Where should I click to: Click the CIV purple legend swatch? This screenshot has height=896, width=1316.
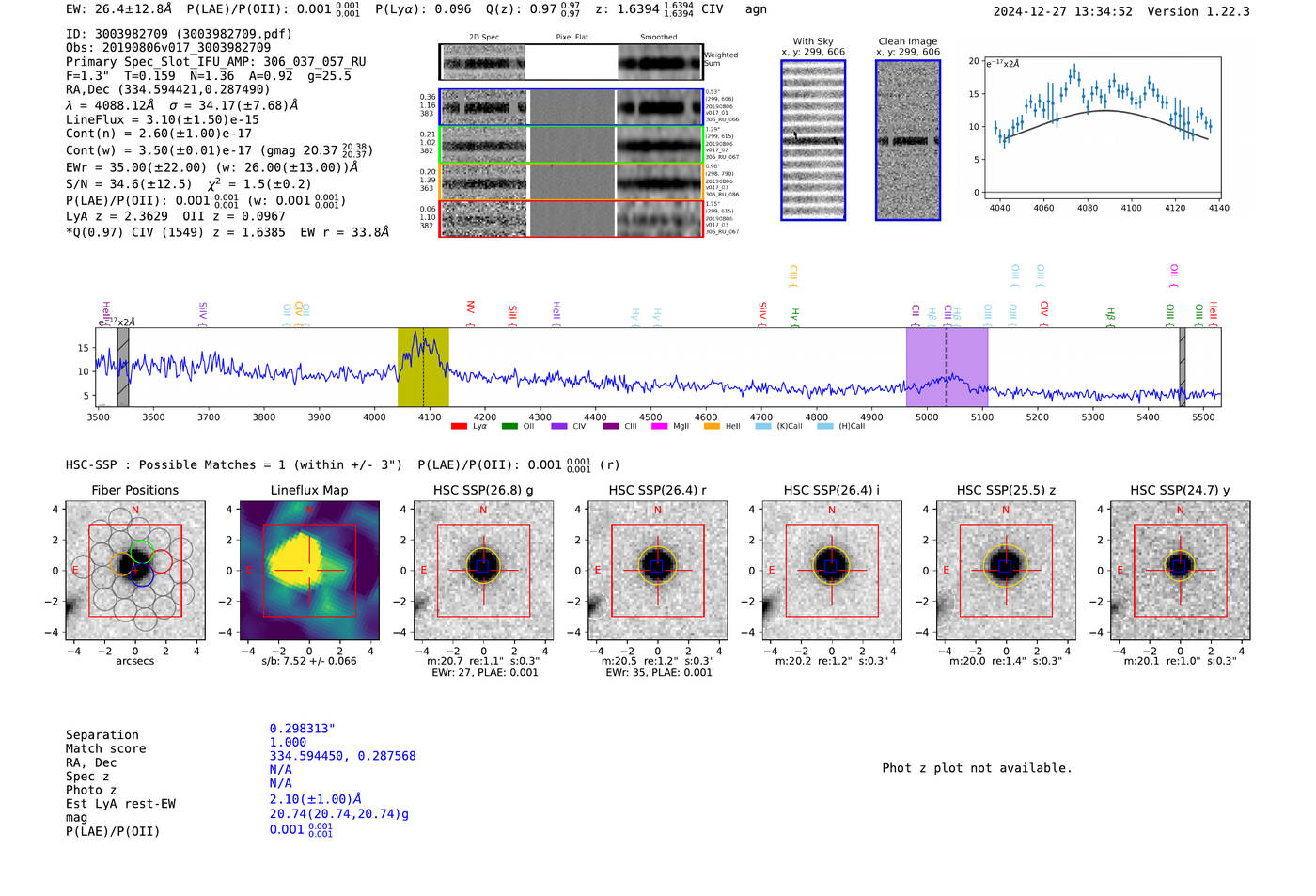click(559, 427)
